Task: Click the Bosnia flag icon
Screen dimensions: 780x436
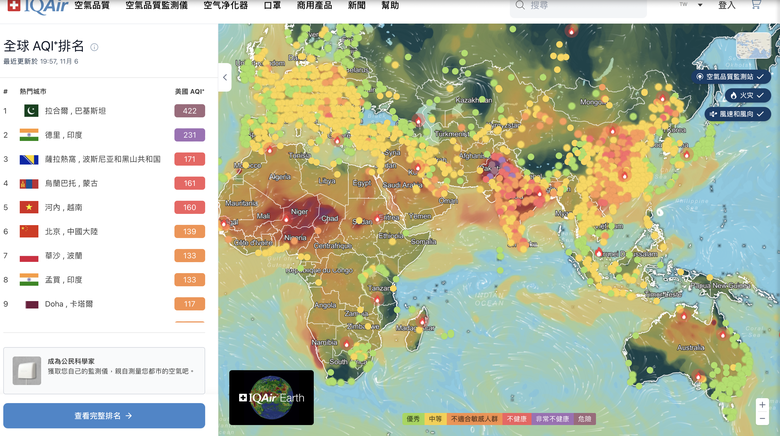Action: [x=29, y=159]
